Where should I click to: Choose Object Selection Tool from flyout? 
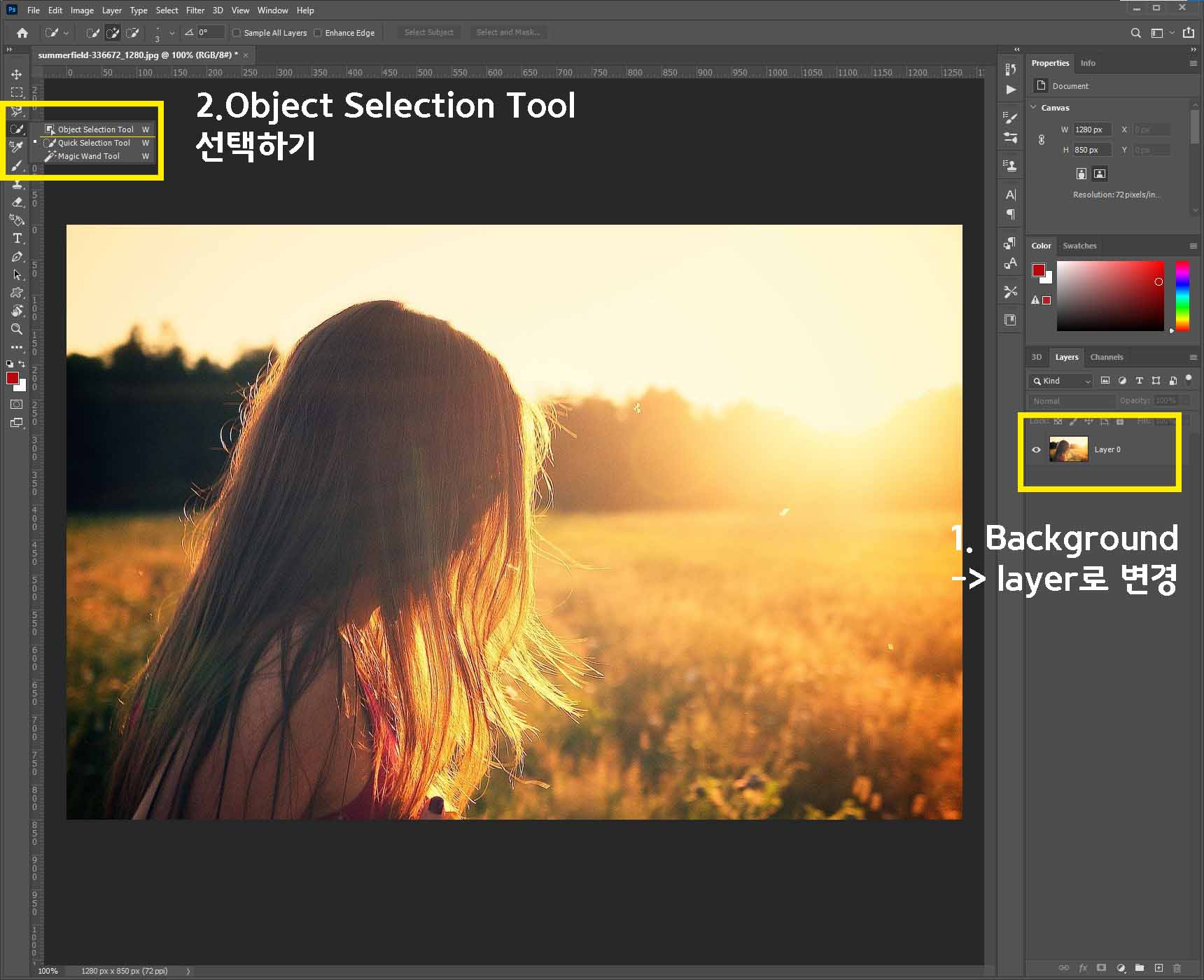[97, 129]
